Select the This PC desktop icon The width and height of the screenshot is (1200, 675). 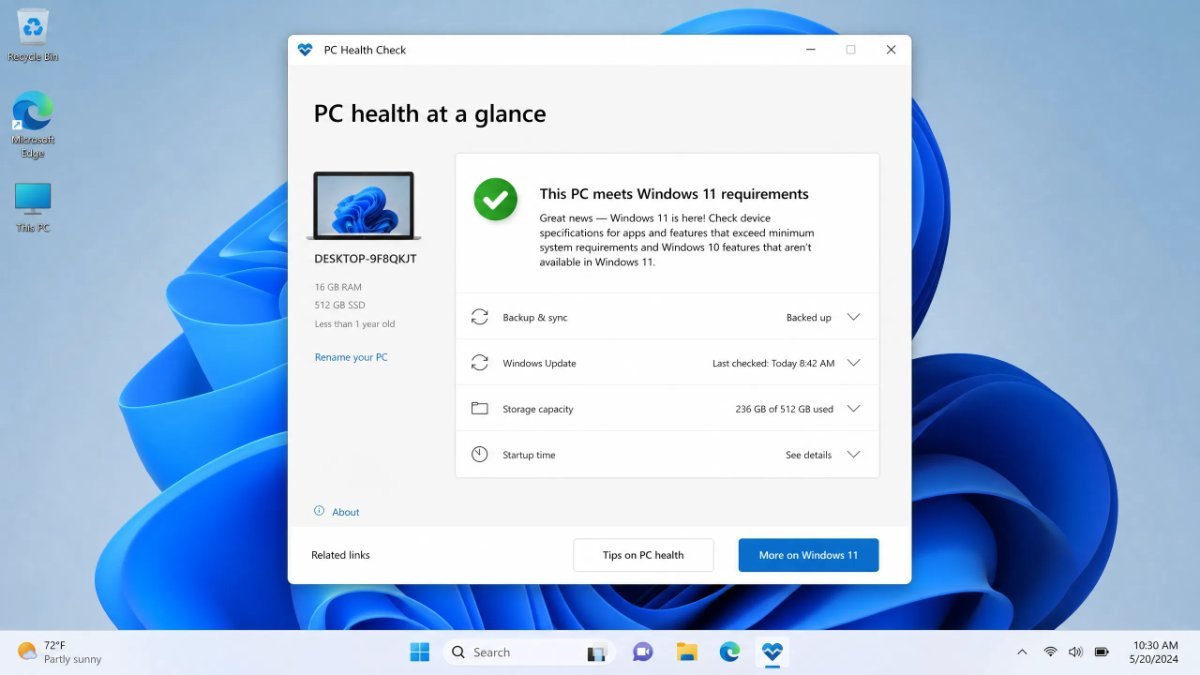tap(33, 208)
